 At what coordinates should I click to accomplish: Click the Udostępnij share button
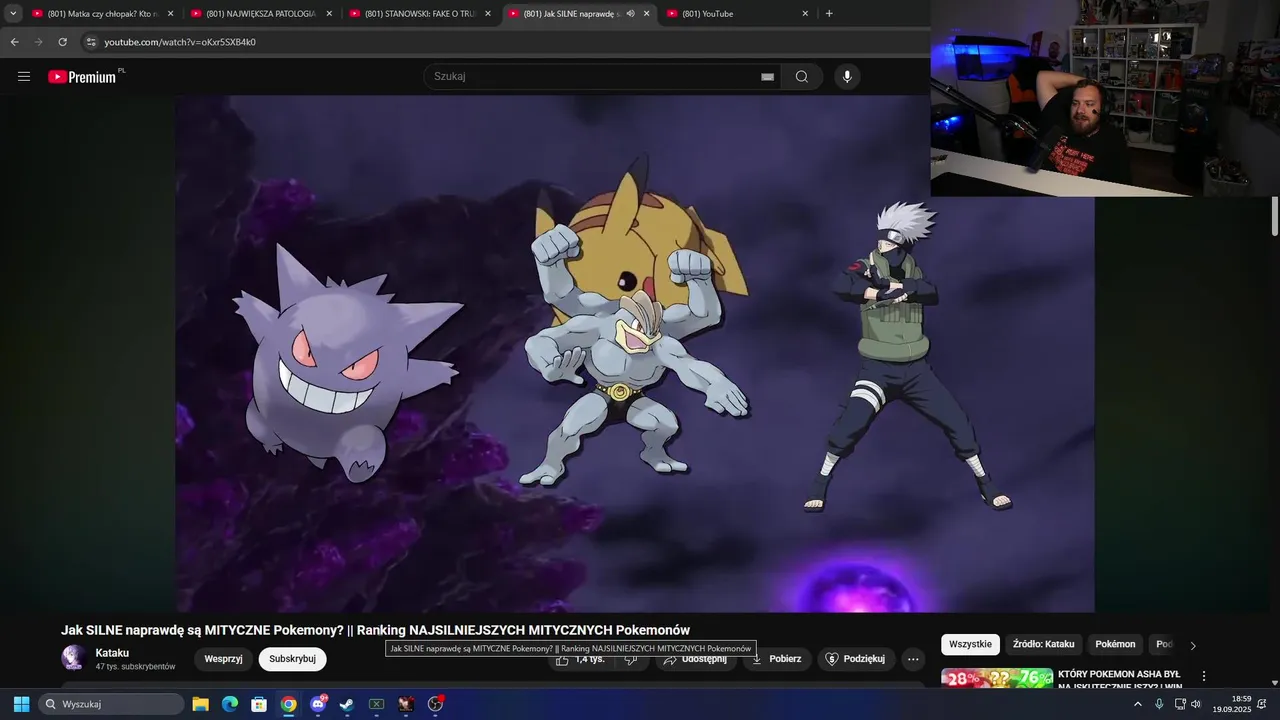point(696,659)
